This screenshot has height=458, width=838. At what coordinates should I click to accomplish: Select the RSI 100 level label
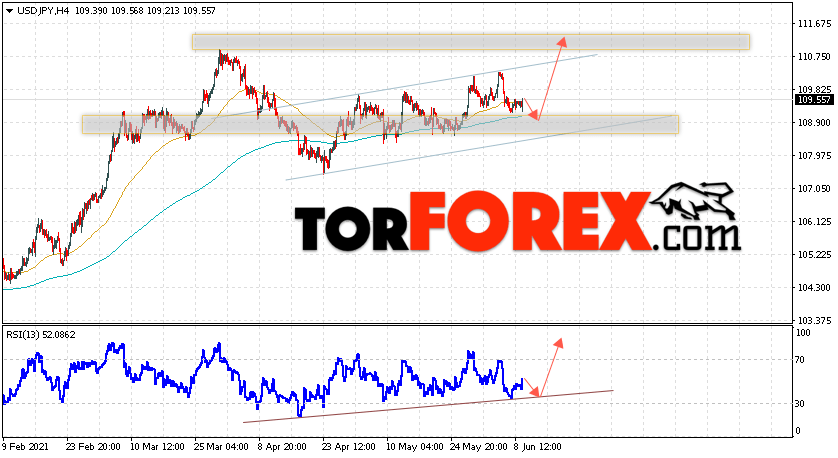click(803, 333)
